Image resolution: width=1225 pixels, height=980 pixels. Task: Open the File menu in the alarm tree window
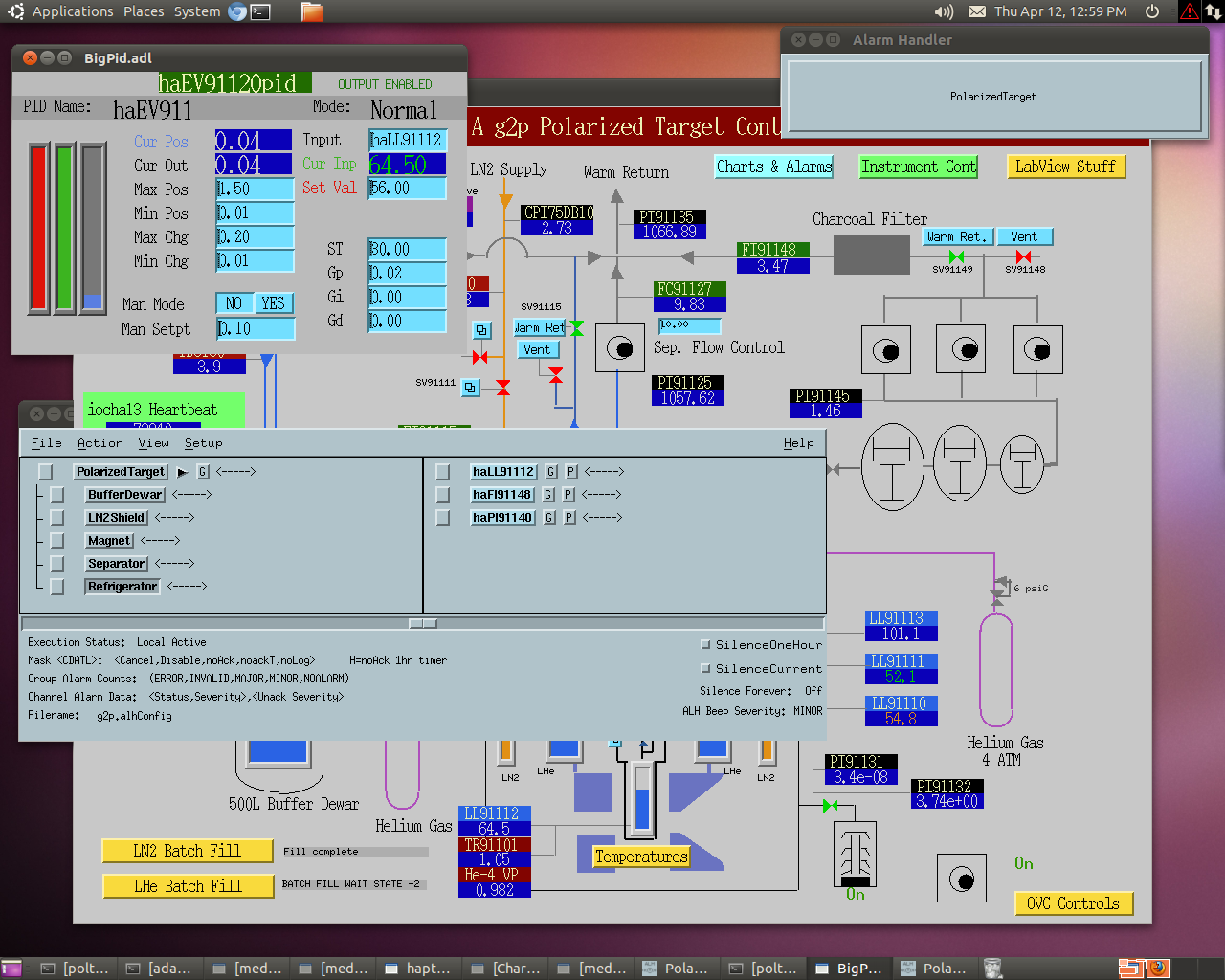46,443
